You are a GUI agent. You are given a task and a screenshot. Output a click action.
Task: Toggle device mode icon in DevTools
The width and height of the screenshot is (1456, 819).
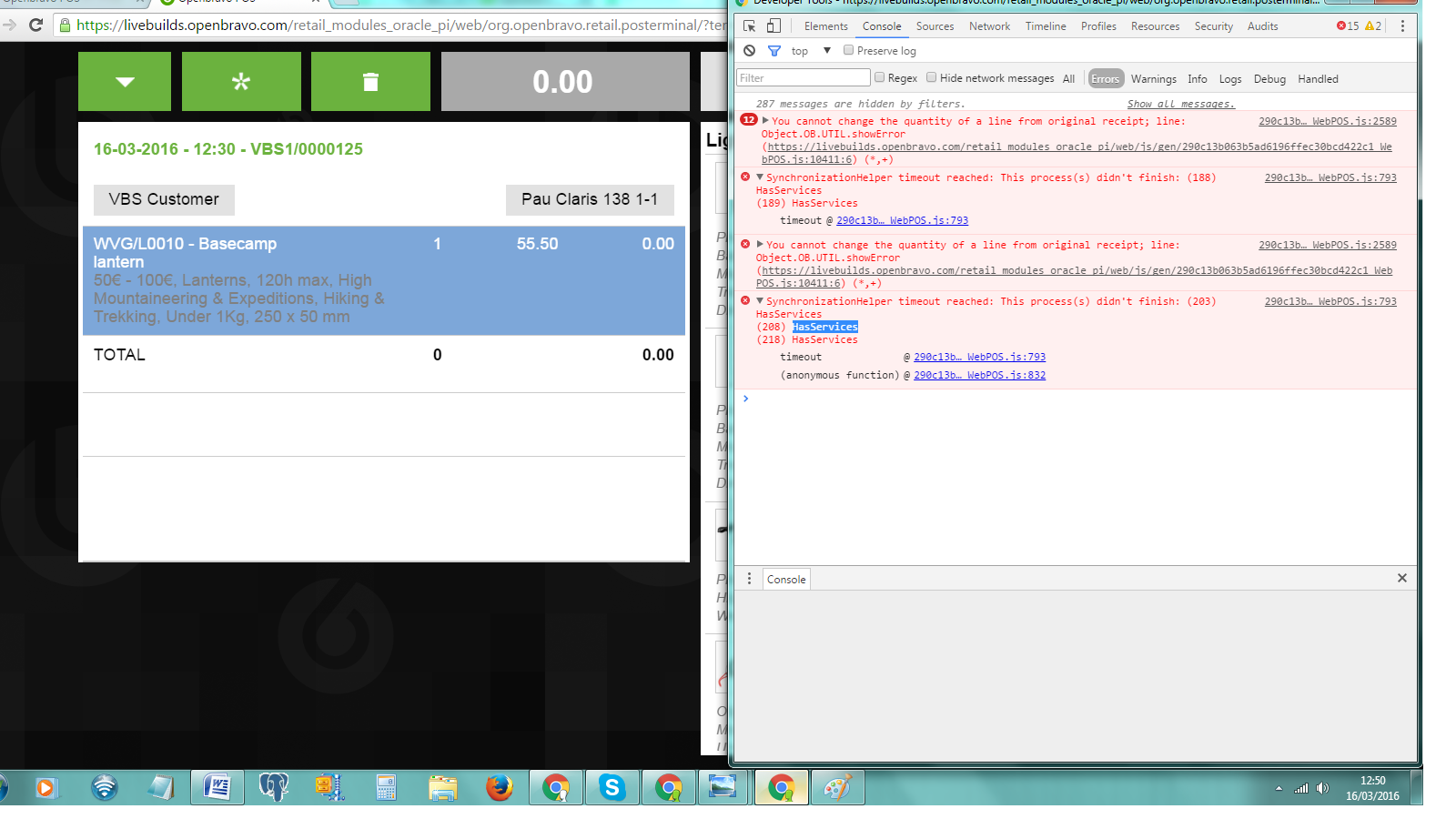[773, 26]
